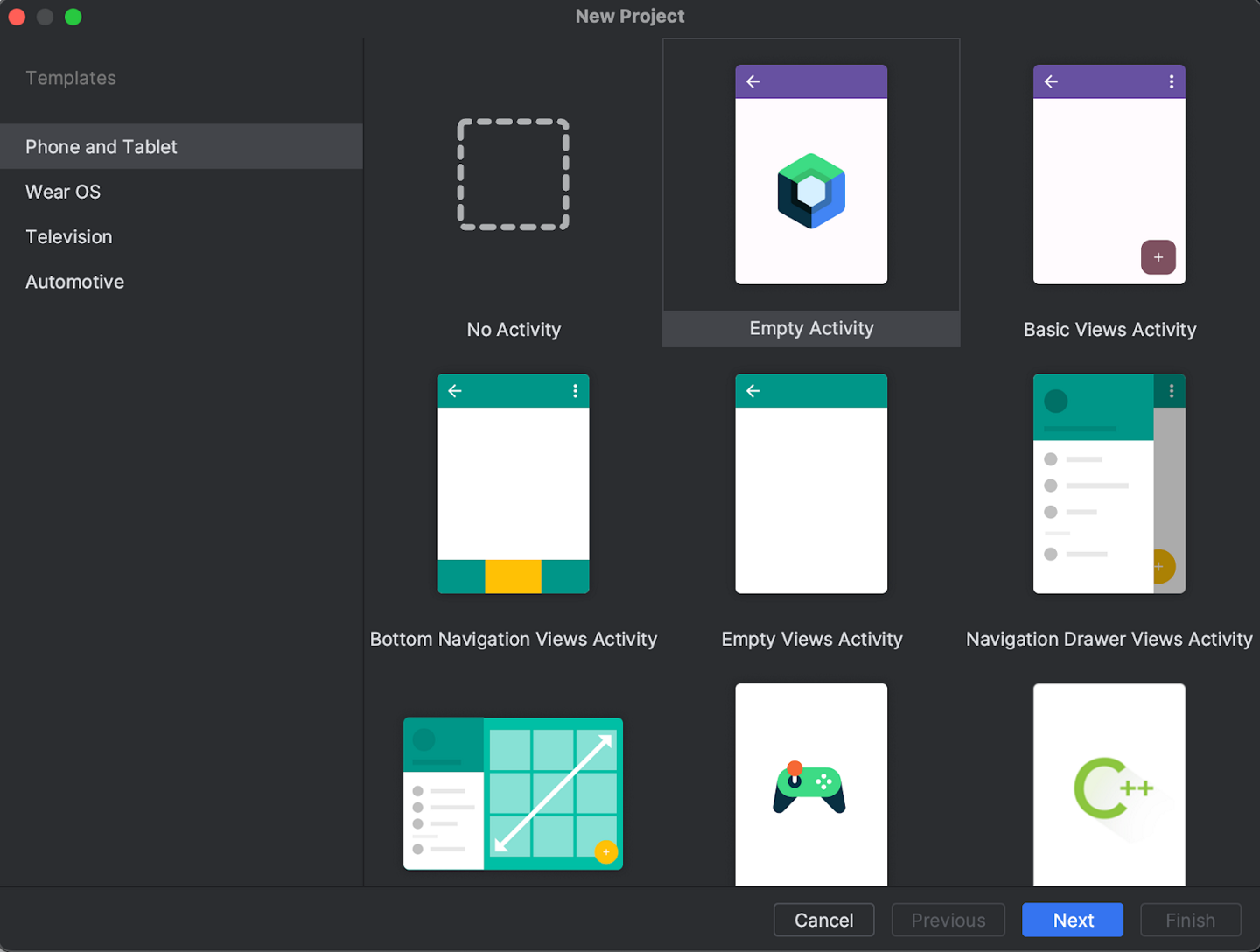Click the game controller template card
The image size is (1260, 952).
point(811,784)
